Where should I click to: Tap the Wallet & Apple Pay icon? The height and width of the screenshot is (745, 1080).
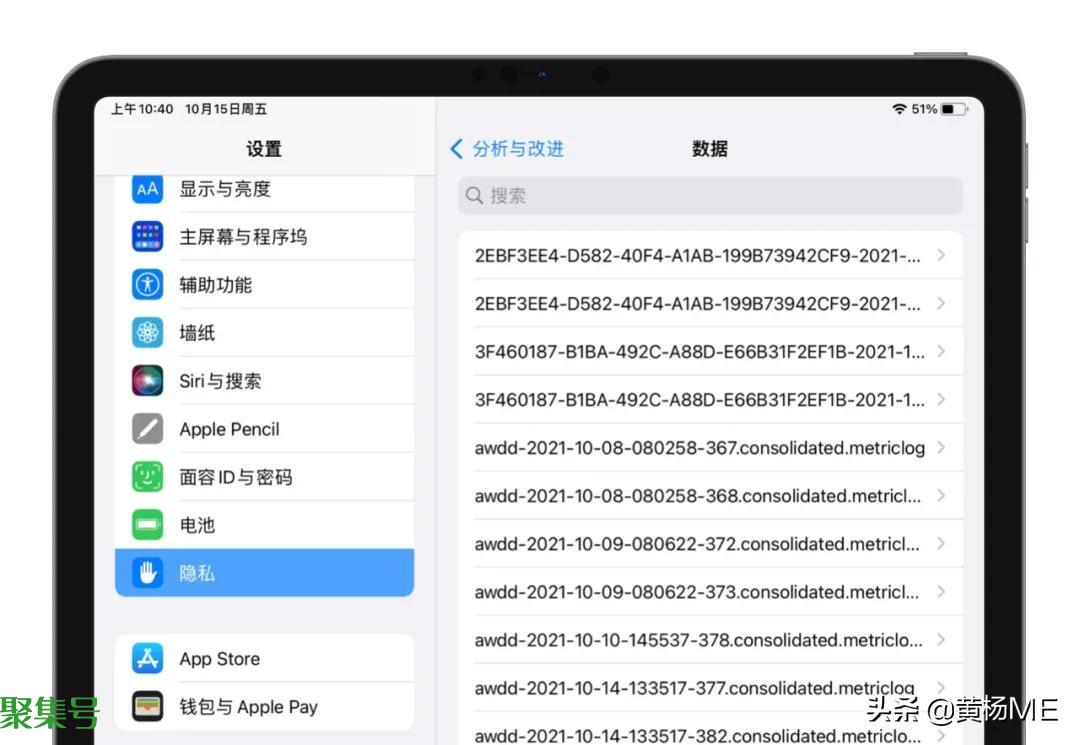point(148,707)
